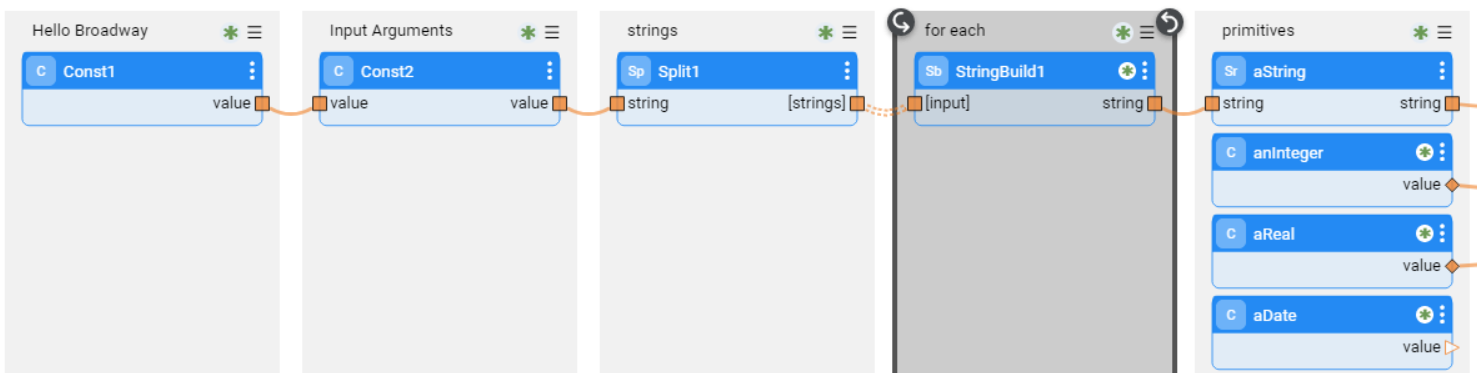Click the green asterisk in Hello Broadway header

(x=231, y=33)
